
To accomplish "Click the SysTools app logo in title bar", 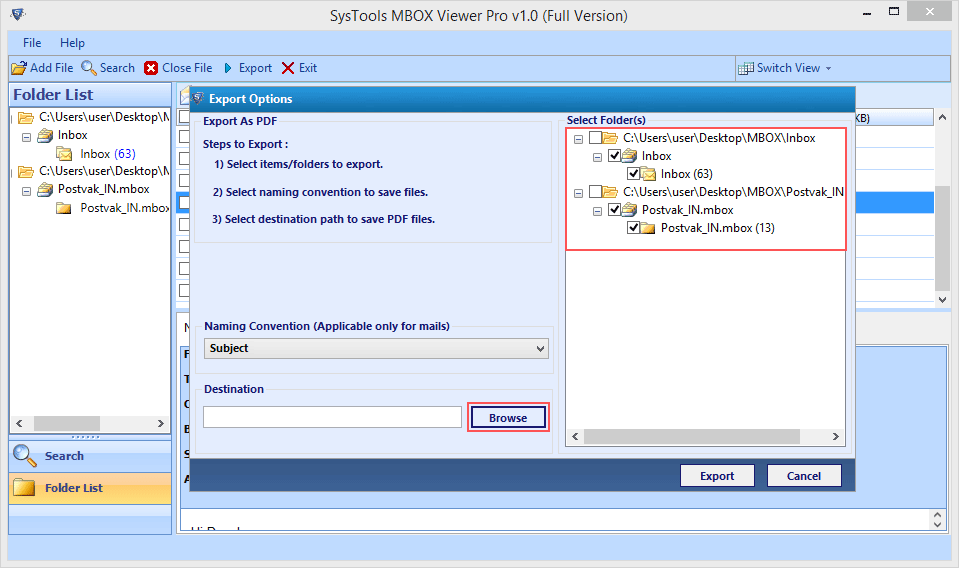I will [18, 14].
